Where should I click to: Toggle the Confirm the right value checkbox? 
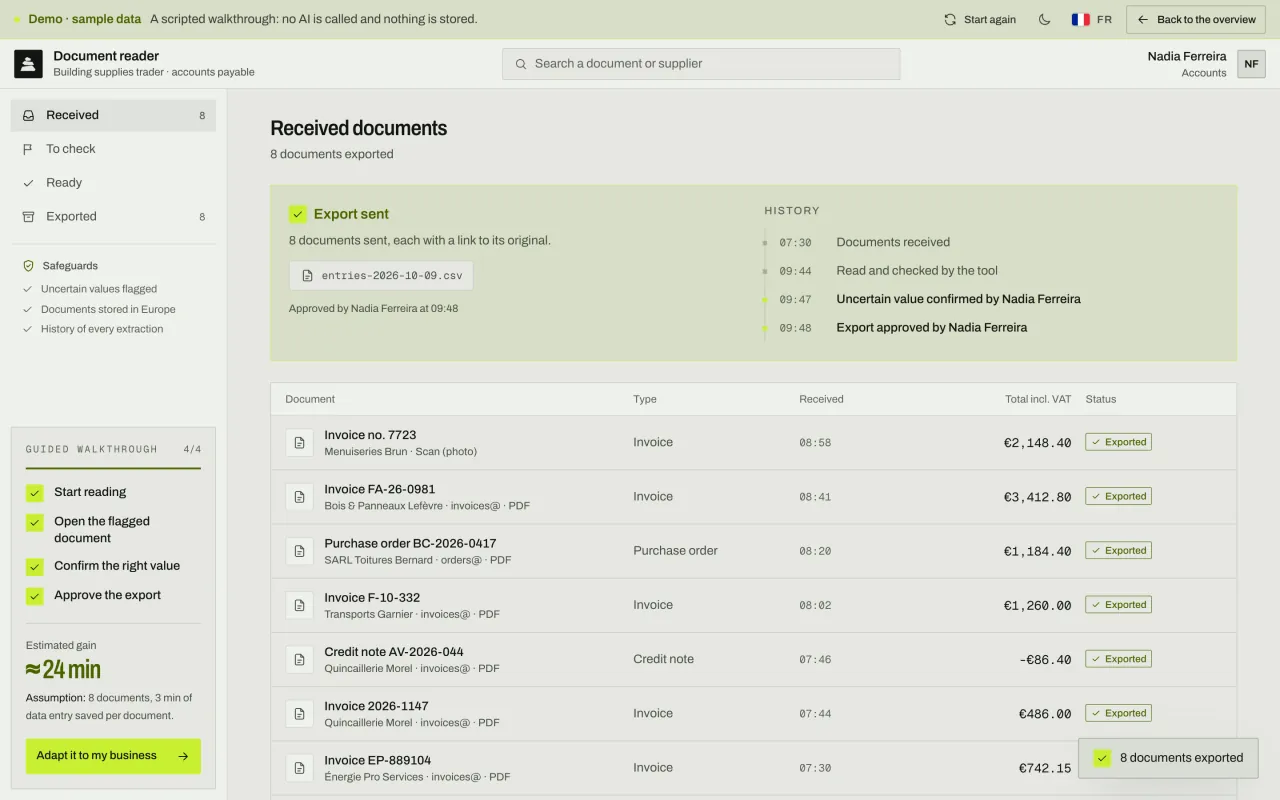click(x=35, y=567)
